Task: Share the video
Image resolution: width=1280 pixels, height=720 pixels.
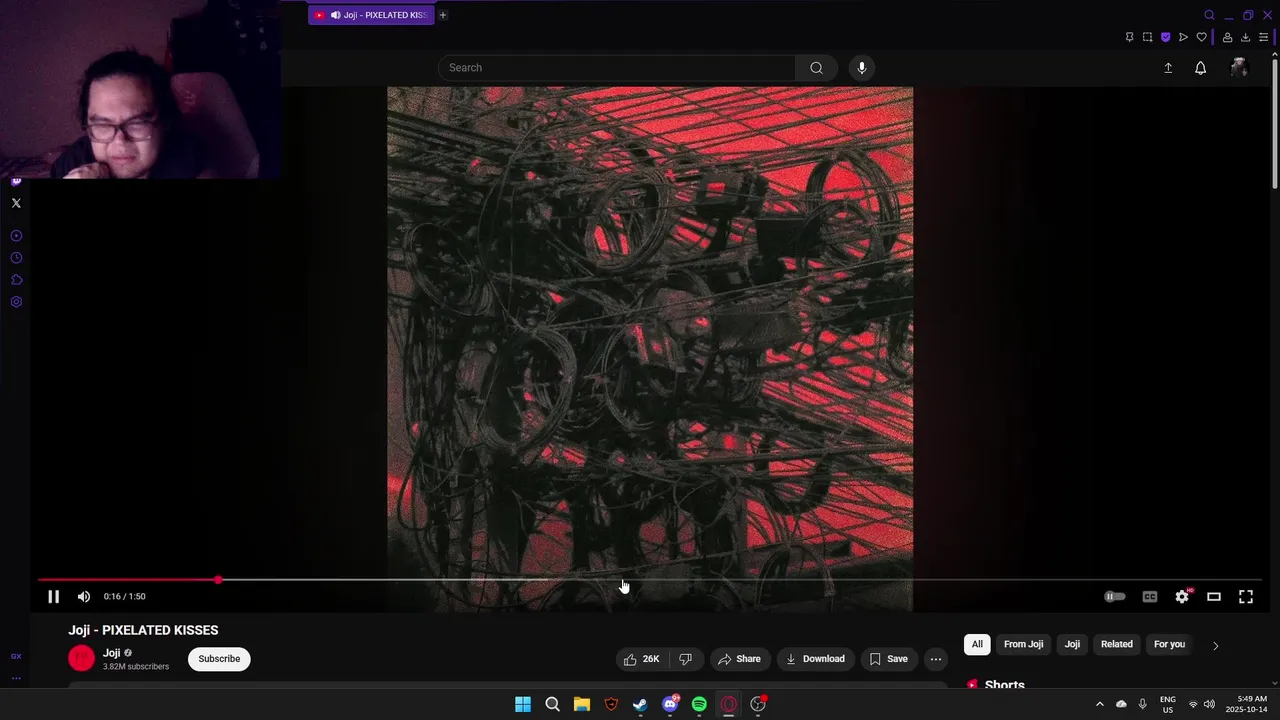Action: (740, 659)
